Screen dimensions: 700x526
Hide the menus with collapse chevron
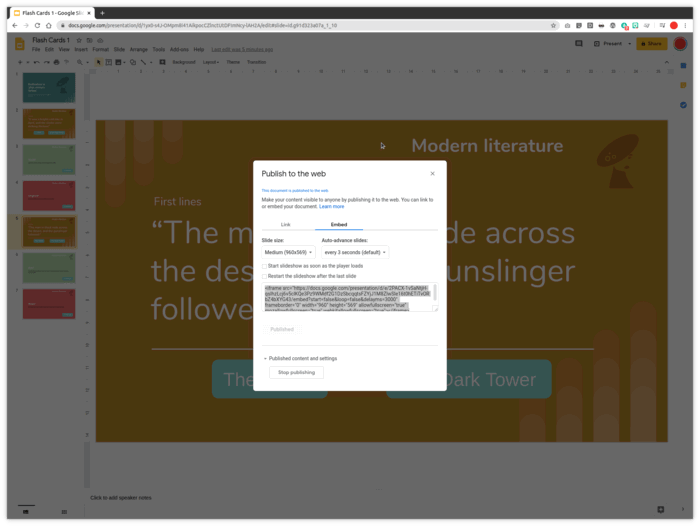667,63
